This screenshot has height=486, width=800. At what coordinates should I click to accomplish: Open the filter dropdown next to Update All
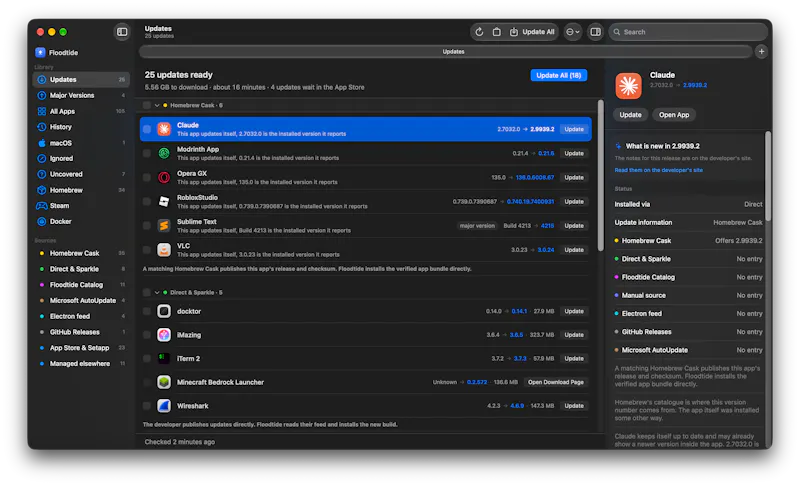(x=572, y=32)
